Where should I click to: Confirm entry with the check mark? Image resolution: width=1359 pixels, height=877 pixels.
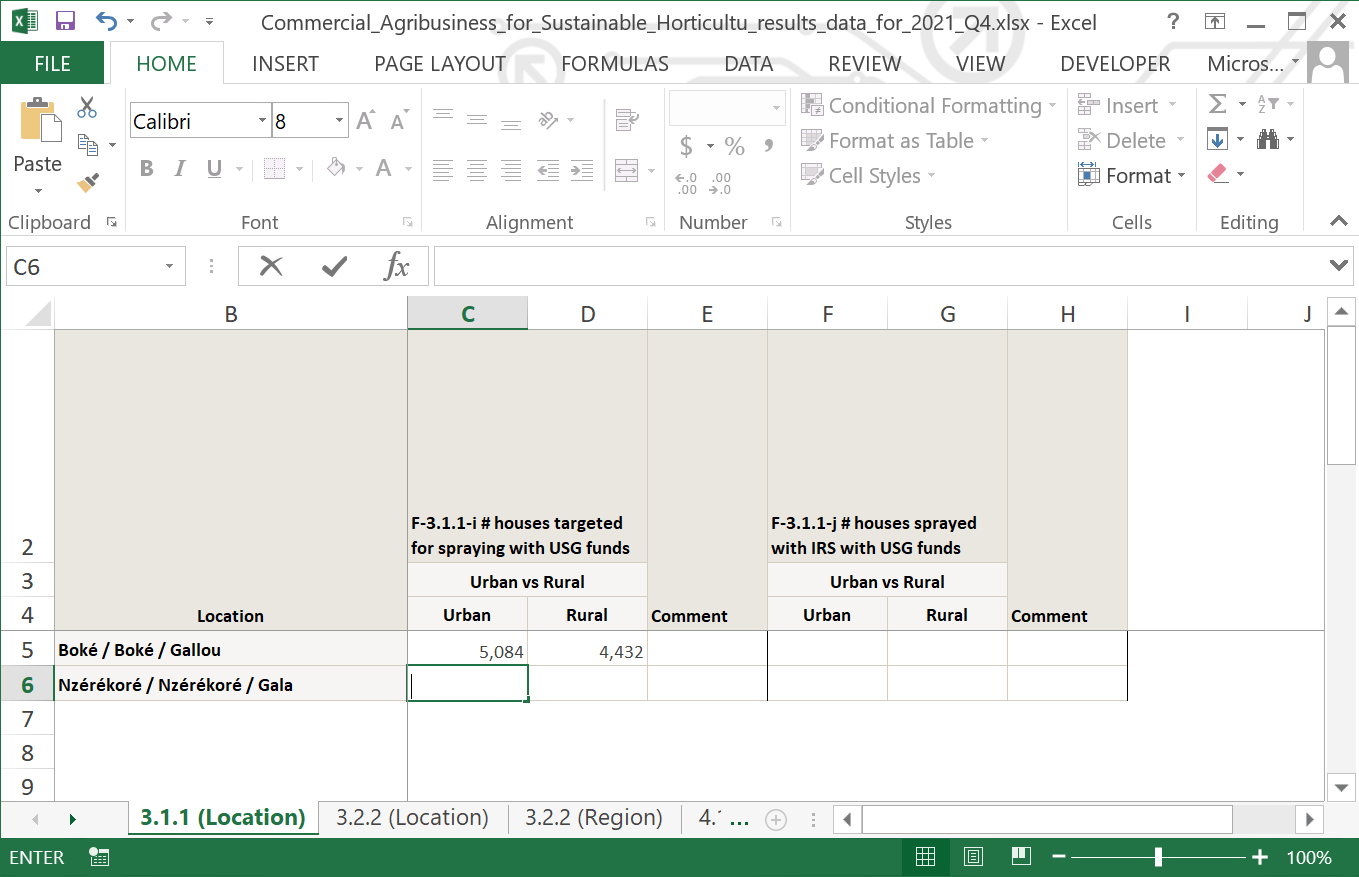[x=334, y=266]
